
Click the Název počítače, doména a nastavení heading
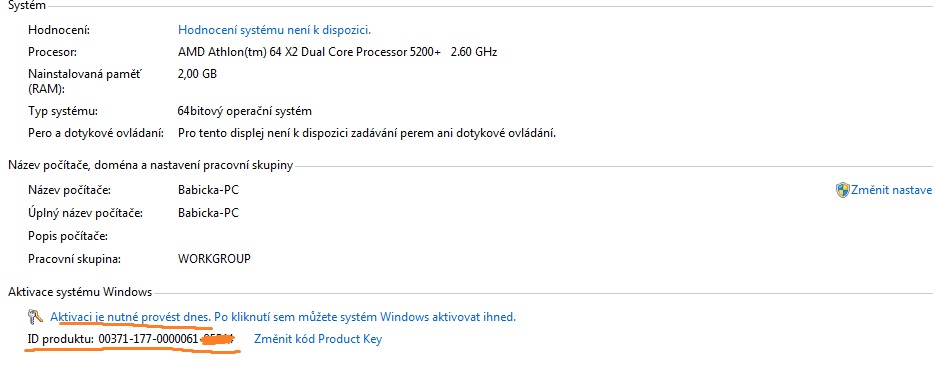[151, 166]
